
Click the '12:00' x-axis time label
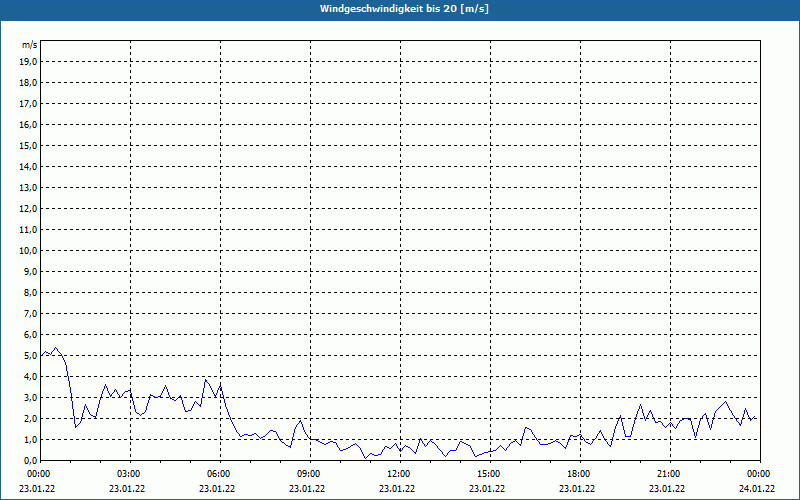399,474
